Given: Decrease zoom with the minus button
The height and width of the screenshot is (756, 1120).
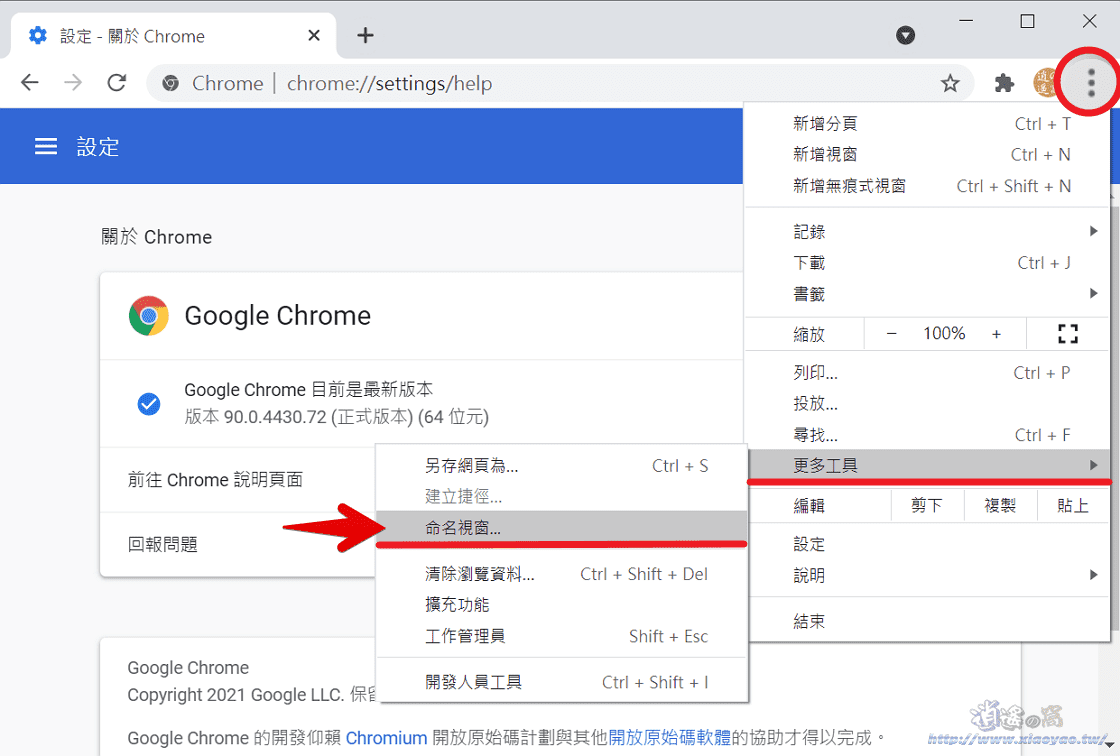Looking at the screenshot, I should tap(891, 334).
